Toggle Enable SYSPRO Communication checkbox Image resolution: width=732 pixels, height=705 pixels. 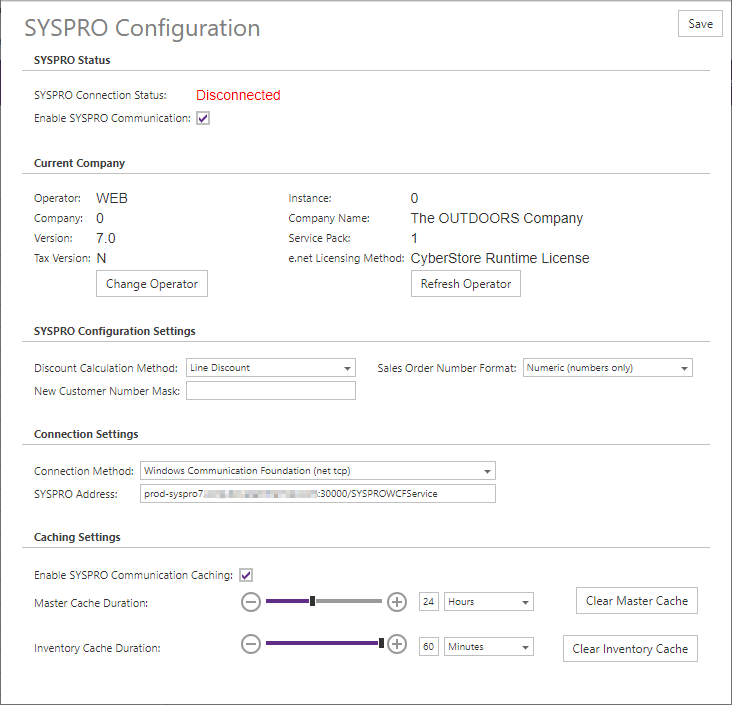[203, 118]
